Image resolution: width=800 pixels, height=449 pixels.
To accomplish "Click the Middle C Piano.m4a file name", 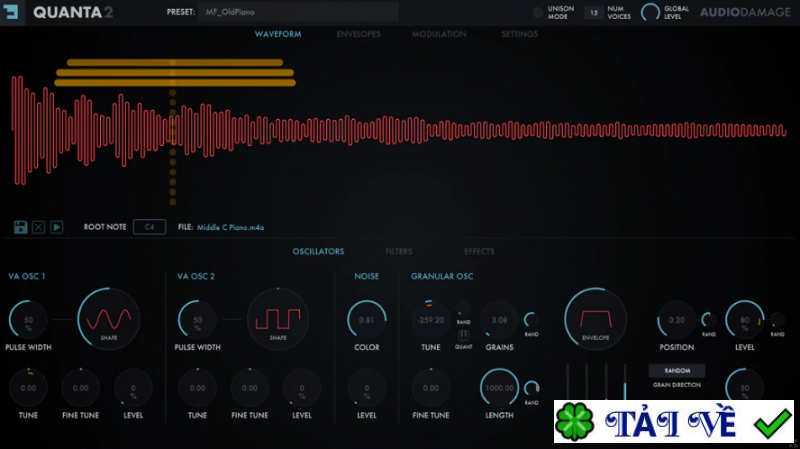I will [230, 228].
